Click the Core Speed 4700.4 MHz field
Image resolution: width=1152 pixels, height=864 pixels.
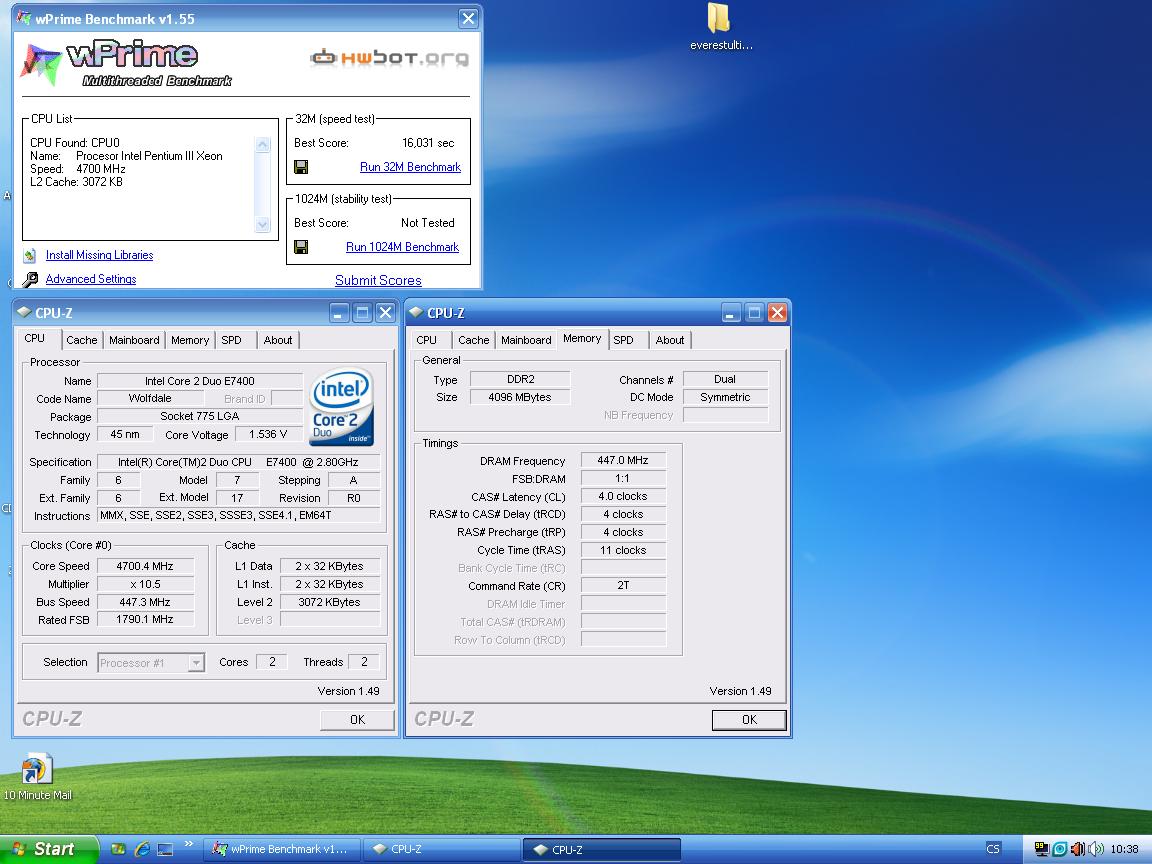coord(145,566)
